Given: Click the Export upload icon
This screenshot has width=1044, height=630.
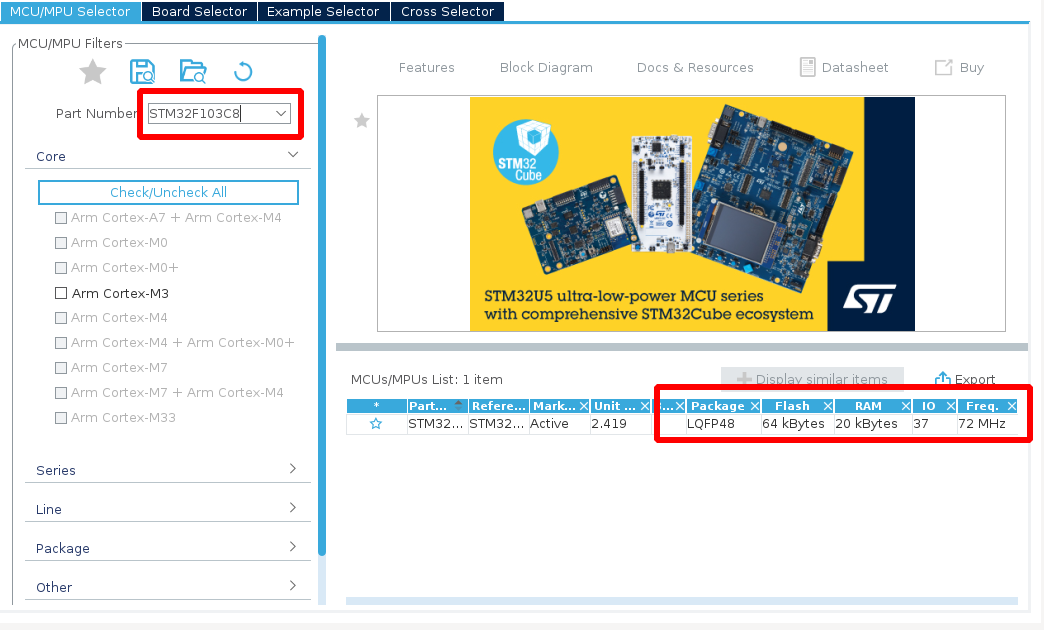Looking at the screenshot, I should (x=942, y=379).
